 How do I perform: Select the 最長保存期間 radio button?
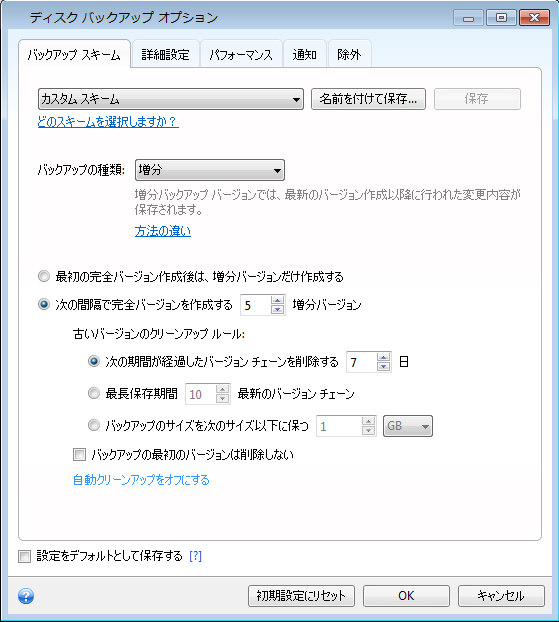tap(94, 394)
